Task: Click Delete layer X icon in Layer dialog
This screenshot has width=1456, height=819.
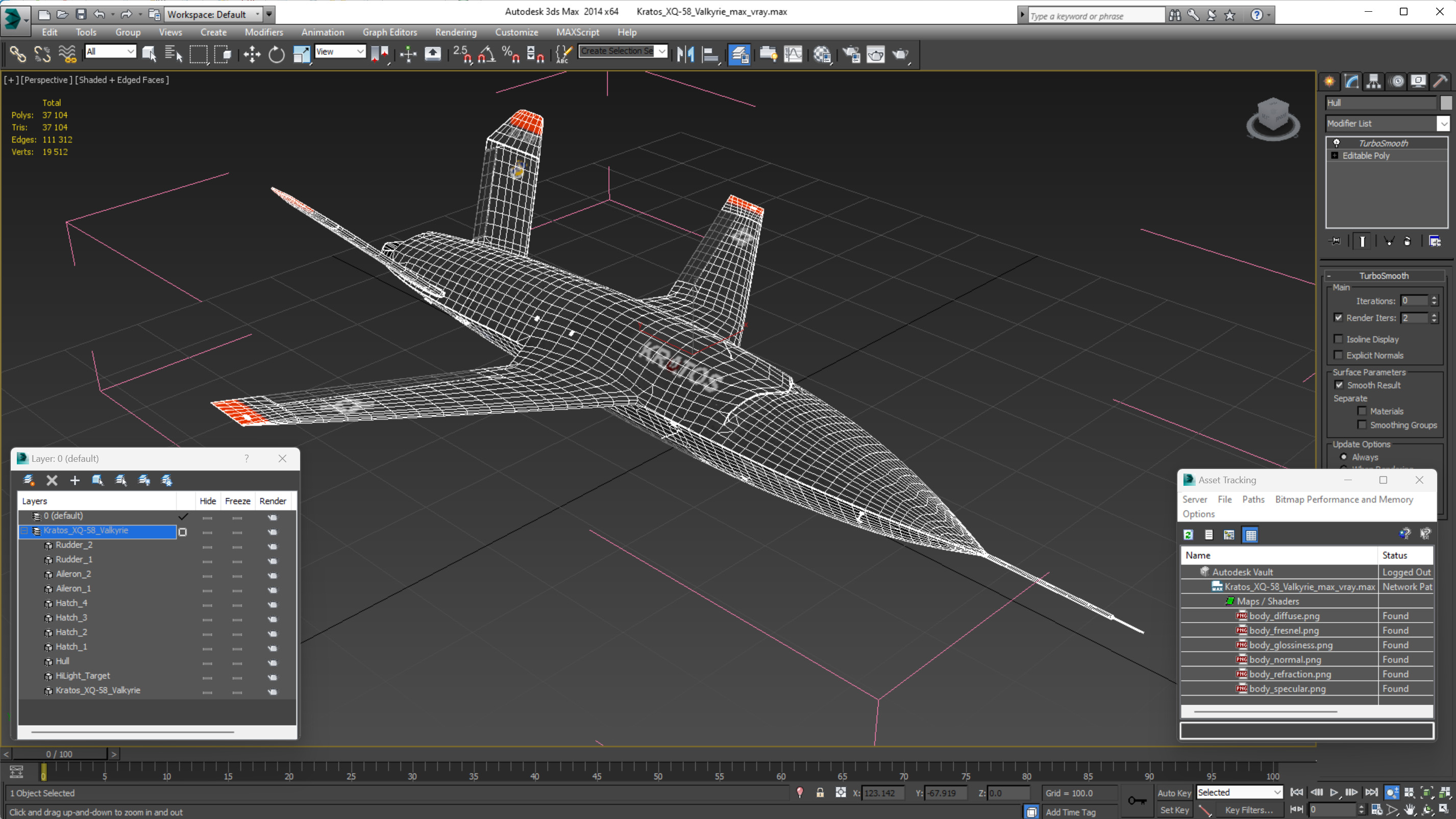Action: pyautogui.click(x=52, y=481)
